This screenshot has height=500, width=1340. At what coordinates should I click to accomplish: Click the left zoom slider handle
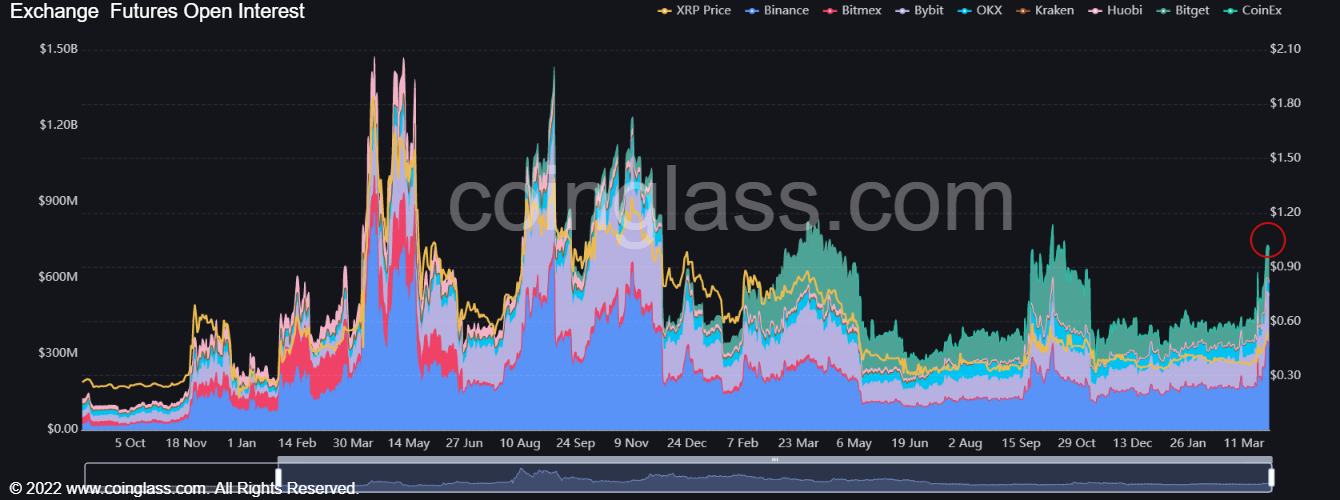pos(279,477)
